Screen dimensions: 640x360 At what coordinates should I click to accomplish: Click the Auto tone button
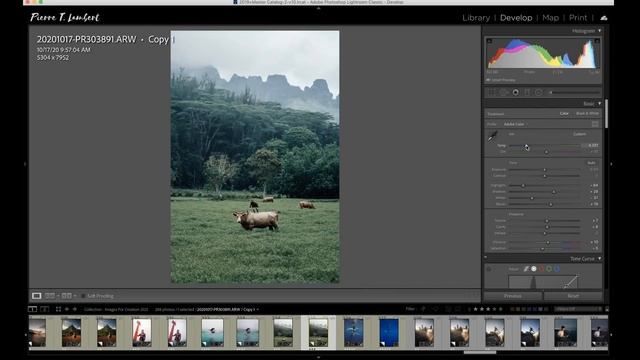coord(591,163)
